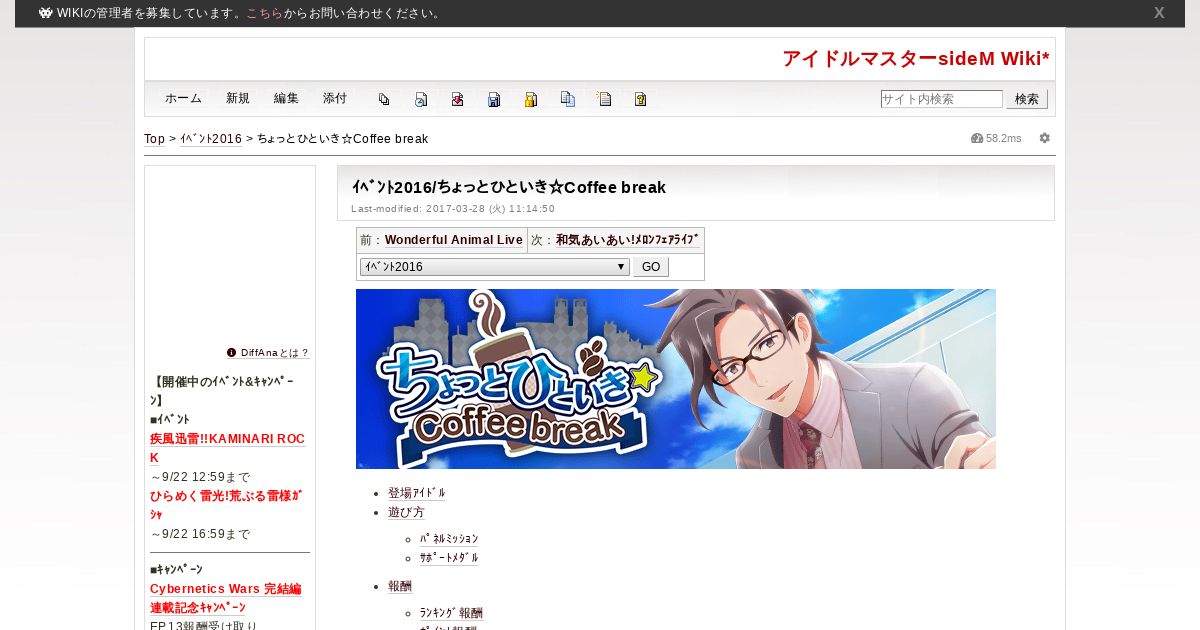Go to Top breadcrumb link
The height and width of the screenshot is (630, 1200).
coord(154,139)
